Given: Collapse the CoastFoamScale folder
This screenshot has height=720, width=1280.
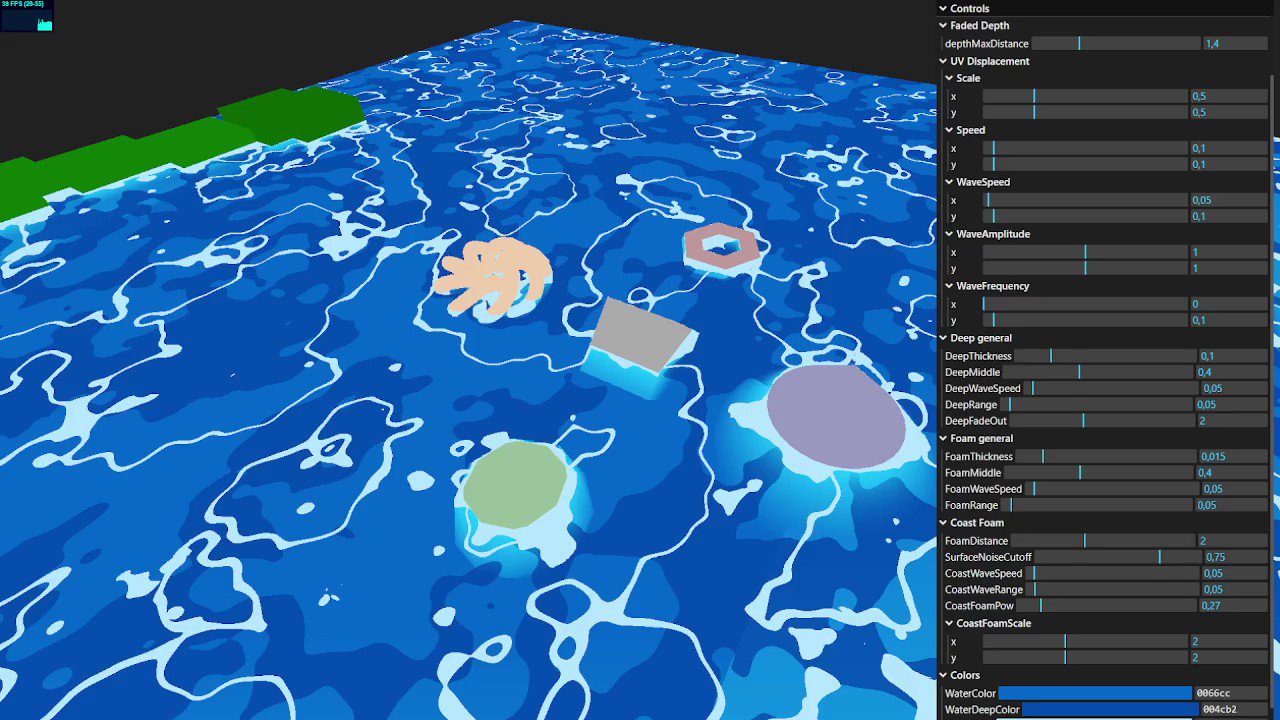Looking at the screenshot, I should point(948,623).
